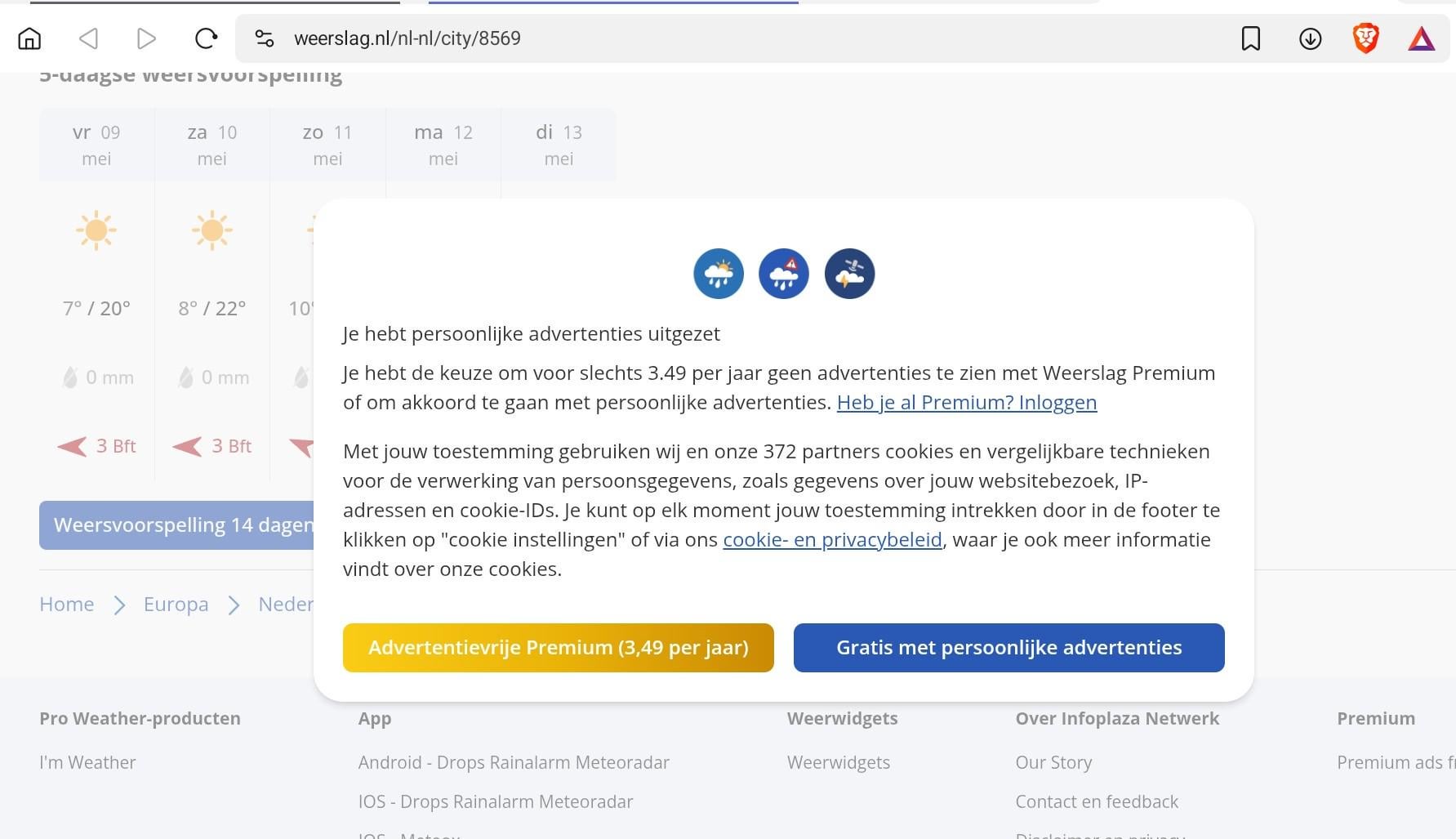
Task: Click the App footer heading
Action: click(x=375, y=719)
